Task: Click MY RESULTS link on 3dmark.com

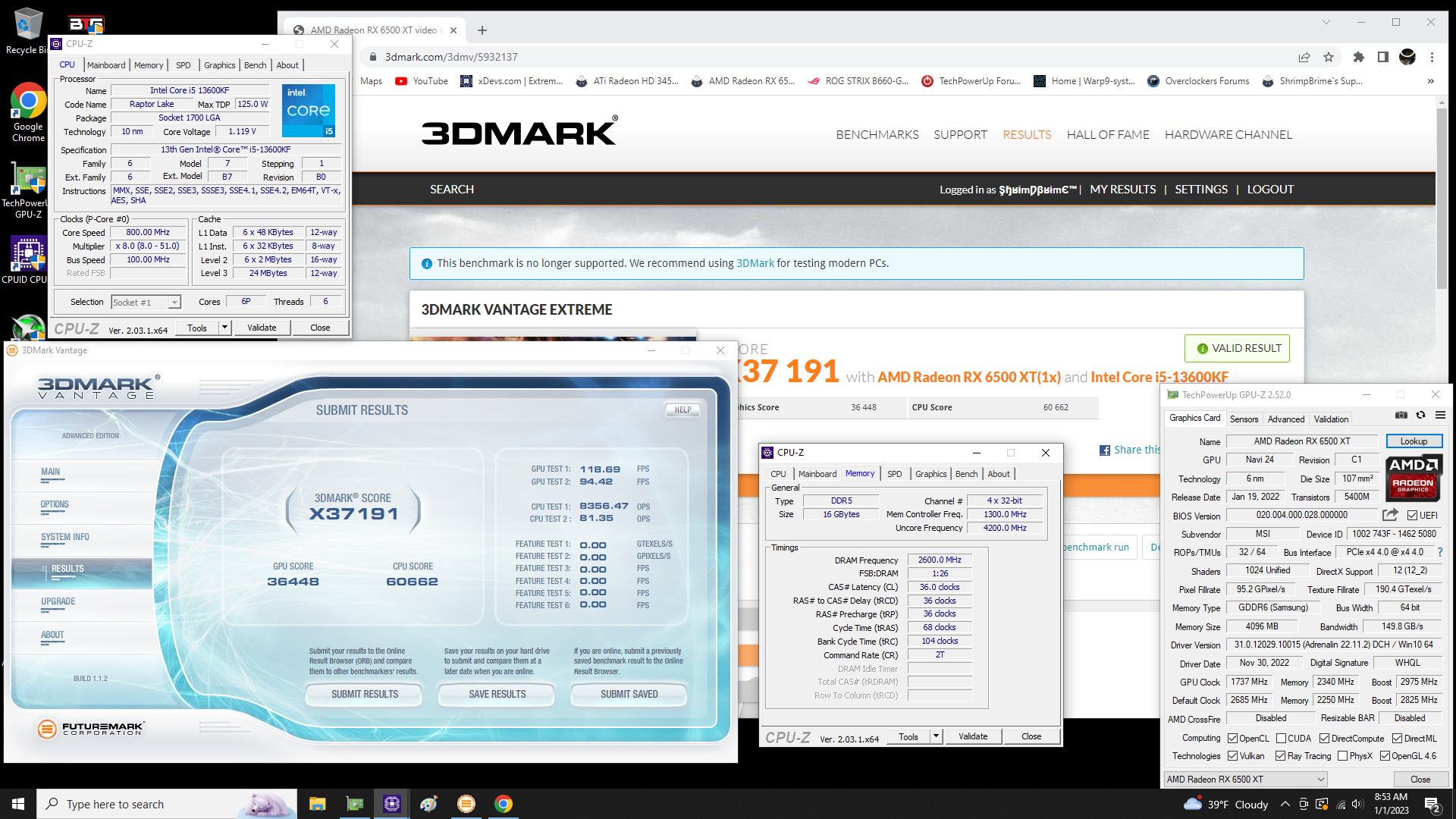Action: (1122, 190)
